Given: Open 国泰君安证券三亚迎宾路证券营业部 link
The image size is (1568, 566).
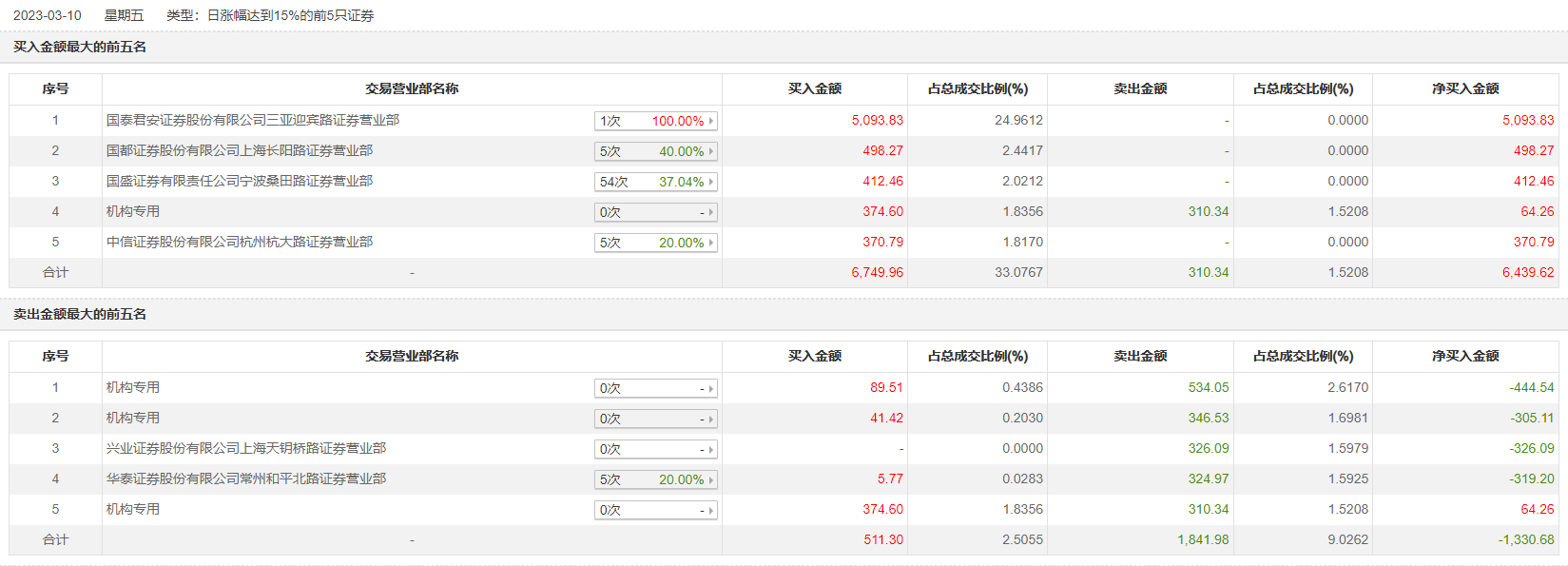Looking at the screenshot, I should [x=252, y=120].
